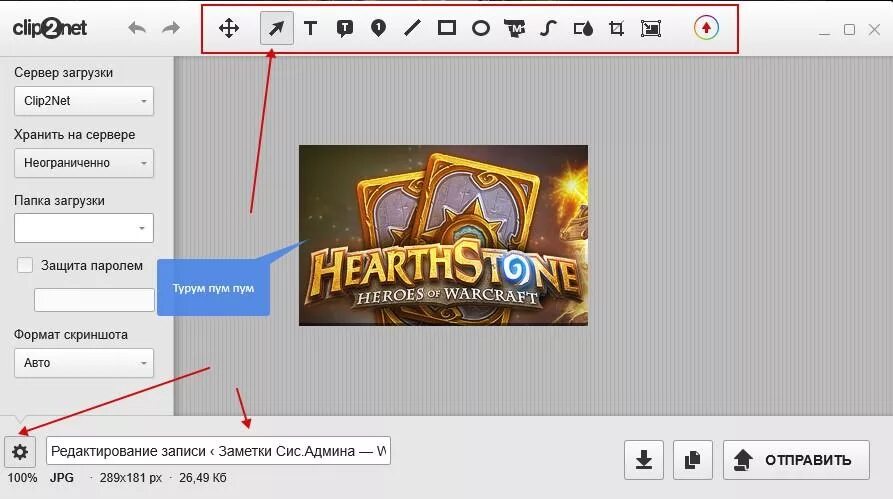Open the Сервер загрузки Clip2Net dropdown
This screenshot has height=499, width=893.
[84, 101]
